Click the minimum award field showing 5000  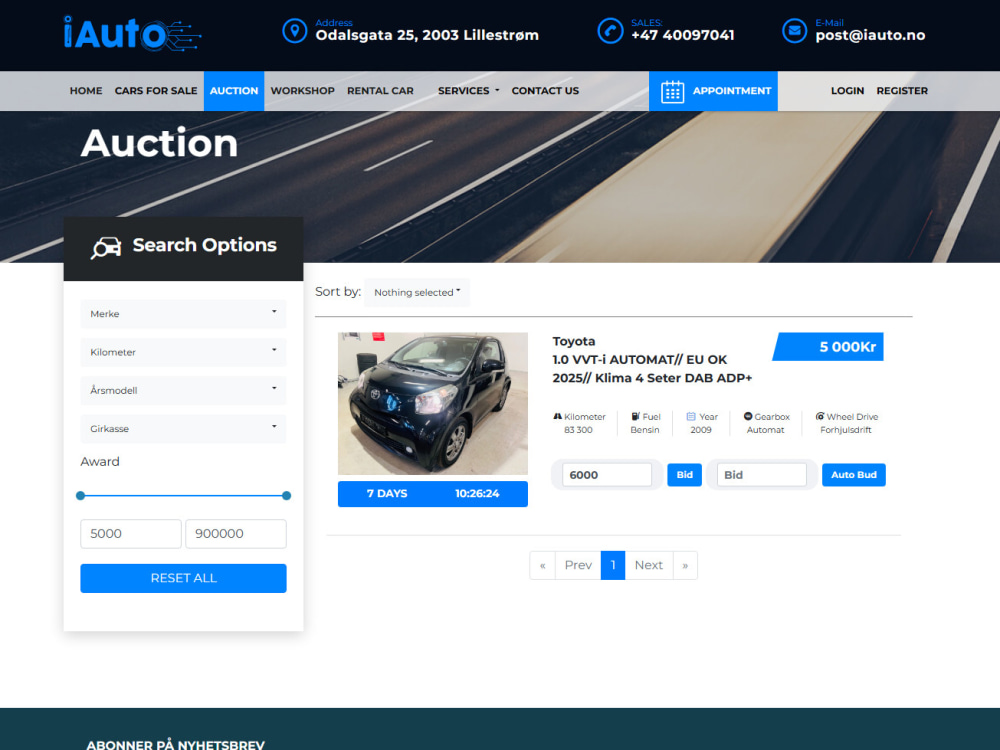tap(131, 534)
